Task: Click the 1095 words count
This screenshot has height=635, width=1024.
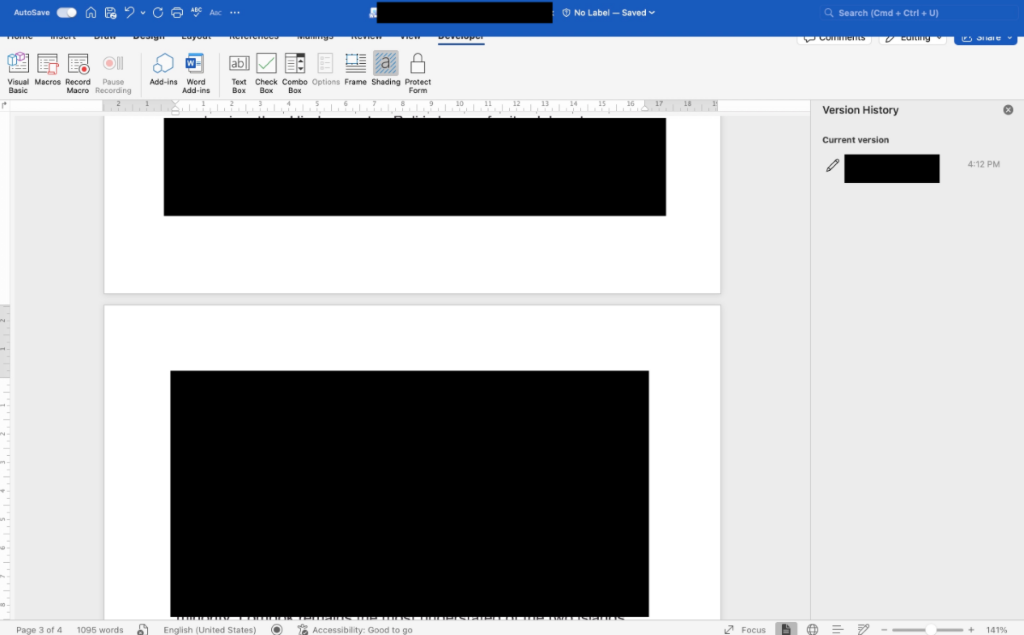Action: coord(100,630)
